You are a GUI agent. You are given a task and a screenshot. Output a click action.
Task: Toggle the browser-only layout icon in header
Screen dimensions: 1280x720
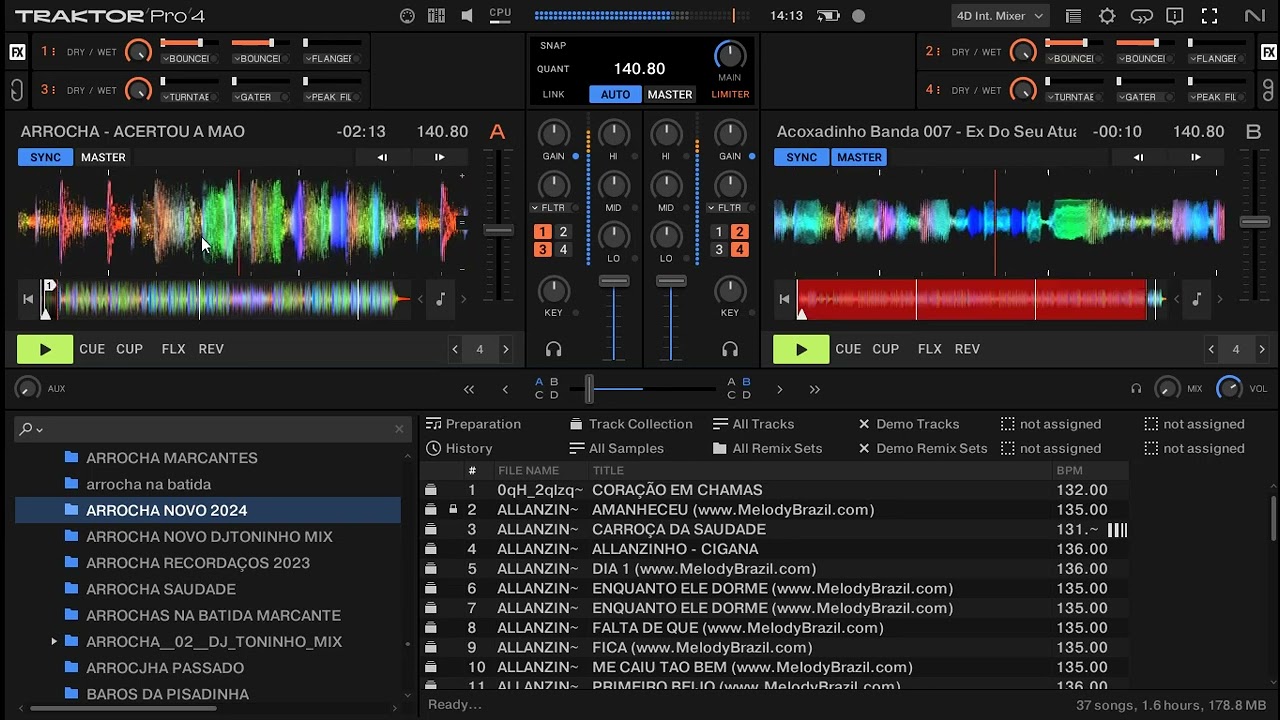[1073, 16]
